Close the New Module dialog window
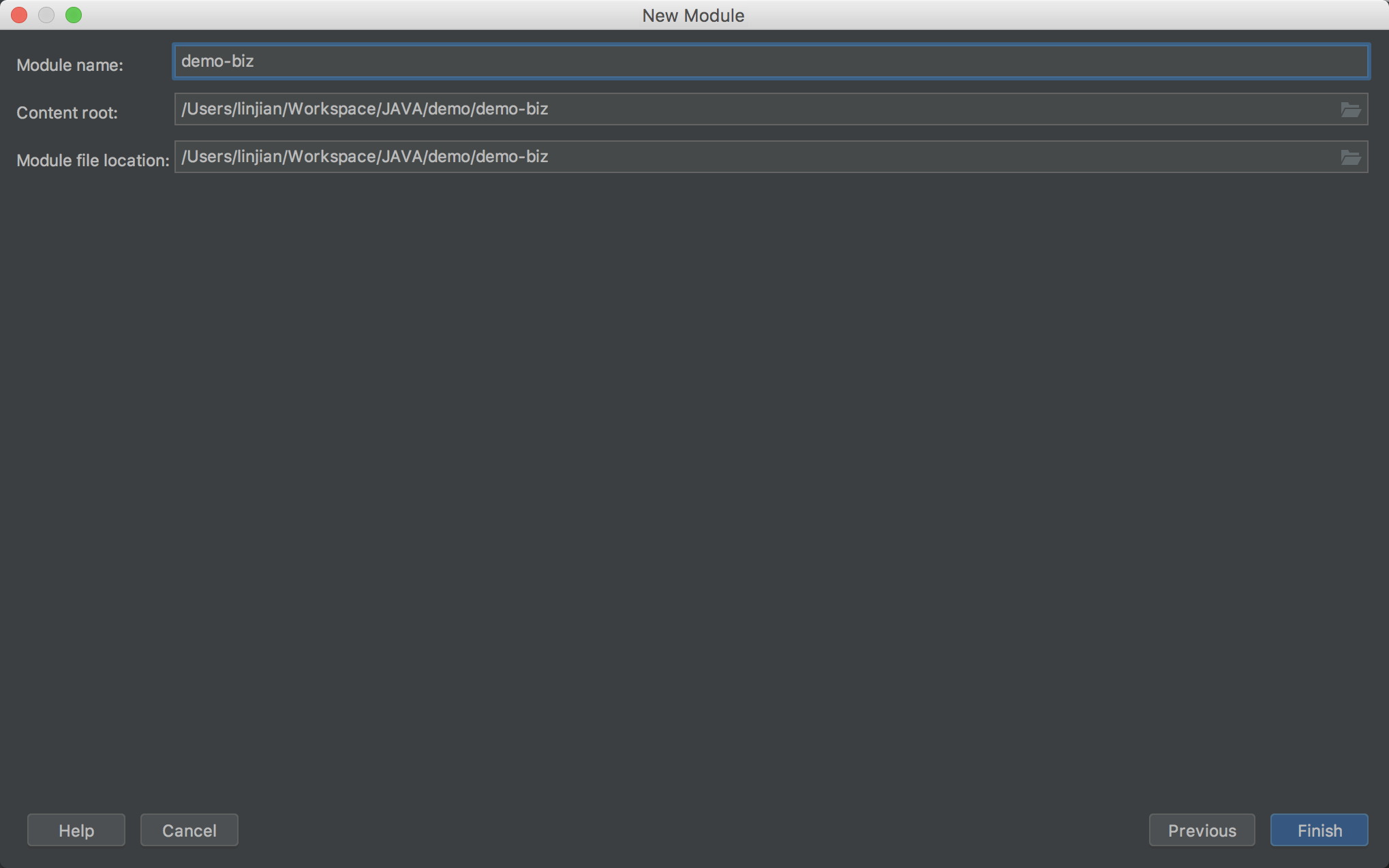Screen dimensions: 1389x868 coord(18,14)
